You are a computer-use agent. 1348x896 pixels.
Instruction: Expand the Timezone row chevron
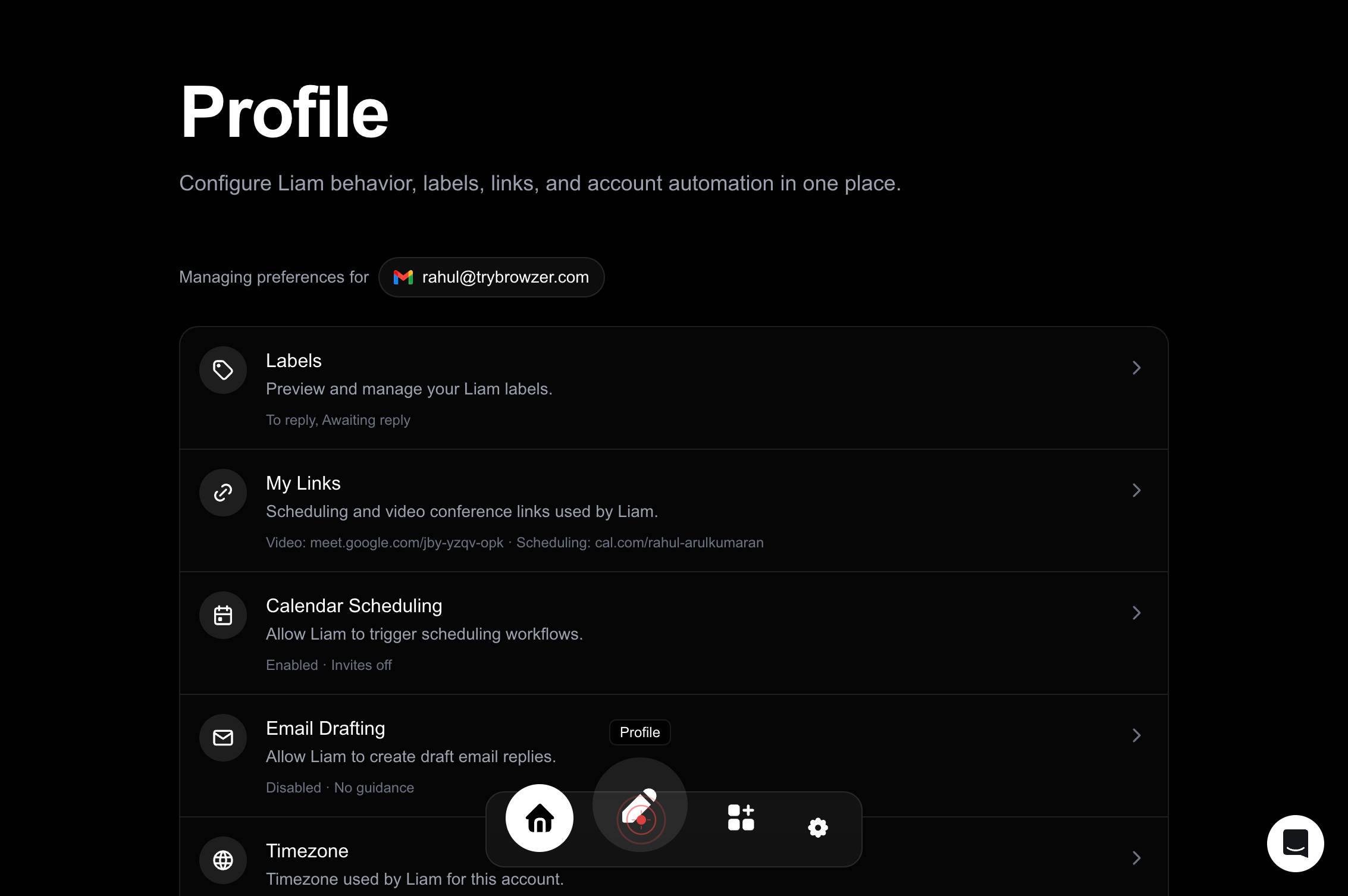coord(1136,858)
